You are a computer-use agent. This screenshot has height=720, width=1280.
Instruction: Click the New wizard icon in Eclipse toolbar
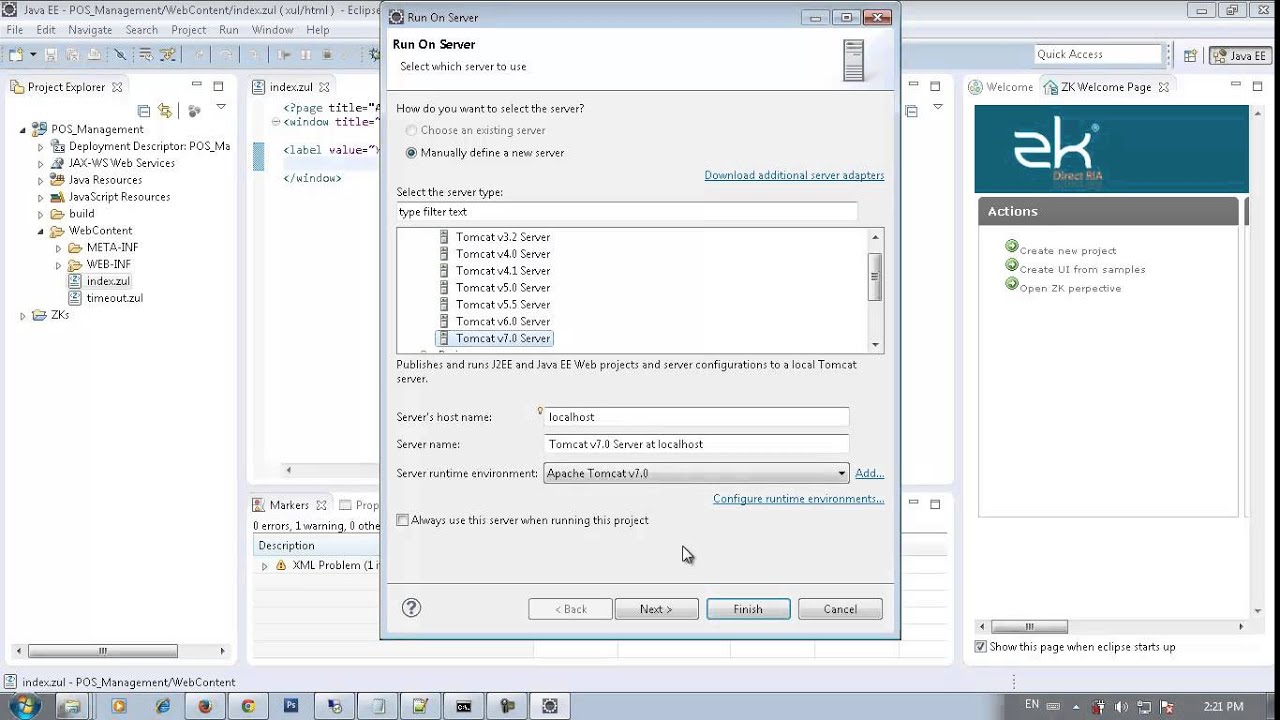(18, 54)
